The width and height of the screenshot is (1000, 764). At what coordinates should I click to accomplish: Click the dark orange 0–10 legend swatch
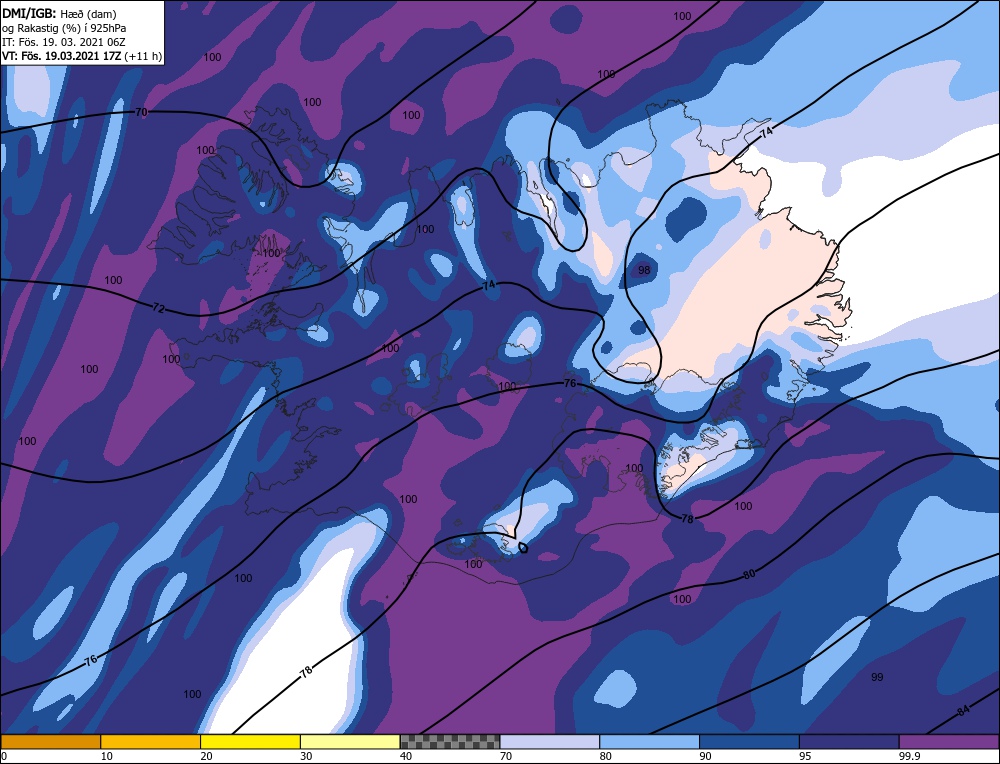[50, 741]
